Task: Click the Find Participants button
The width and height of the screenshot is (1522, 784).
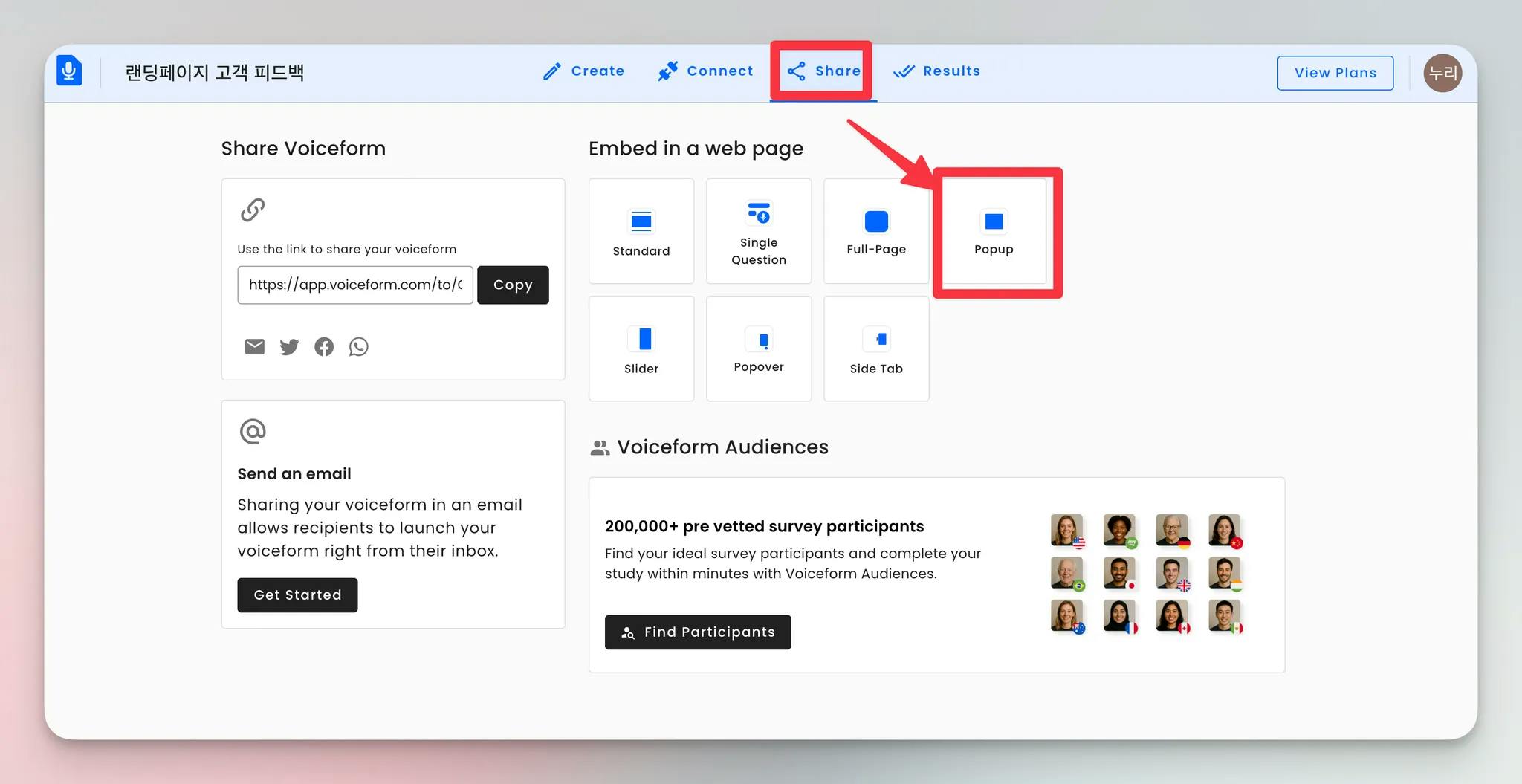Action: 698,632
